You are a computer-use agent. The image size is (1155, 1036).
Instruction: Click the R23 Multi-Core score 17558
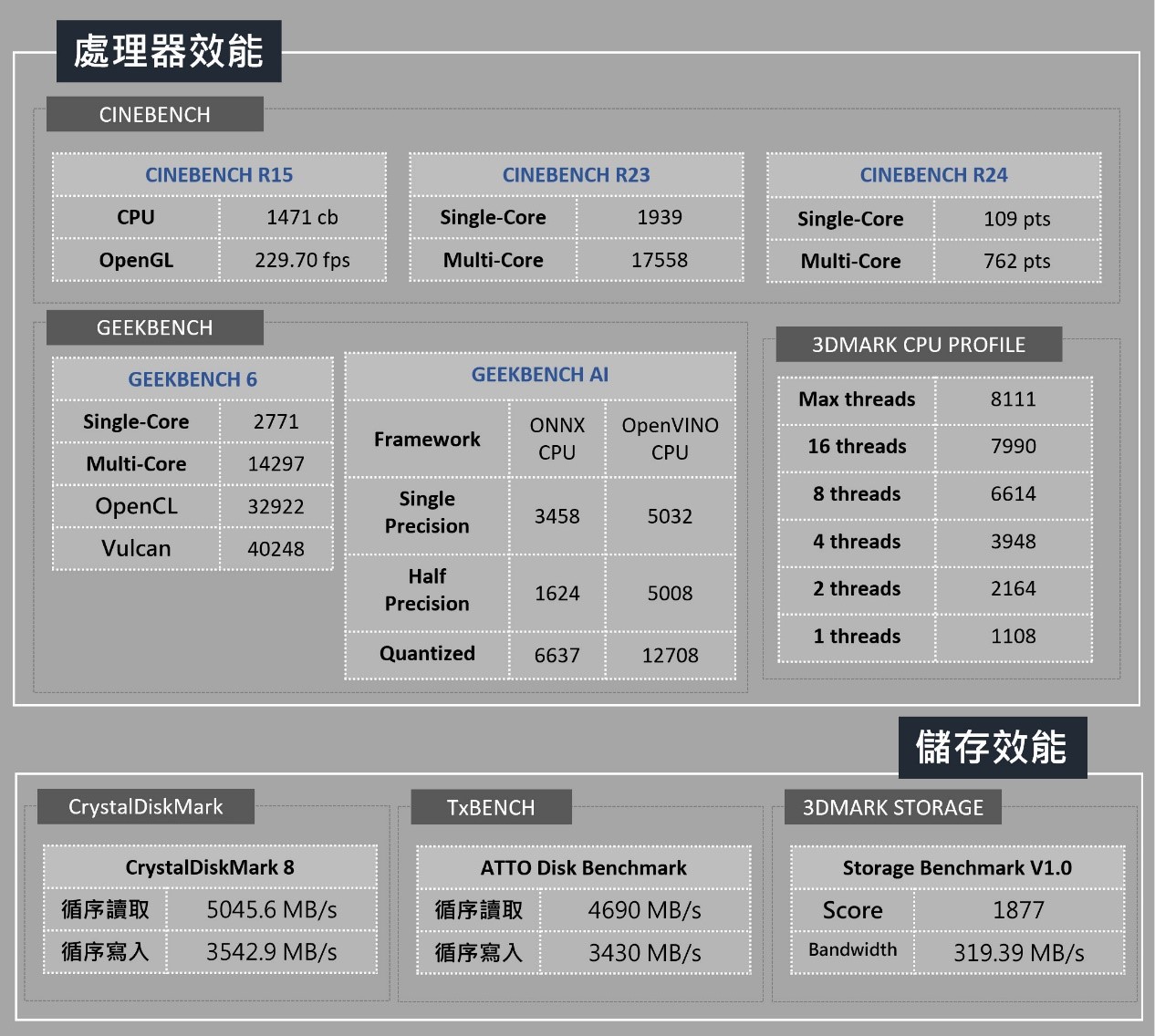click(x=660, y=260)
